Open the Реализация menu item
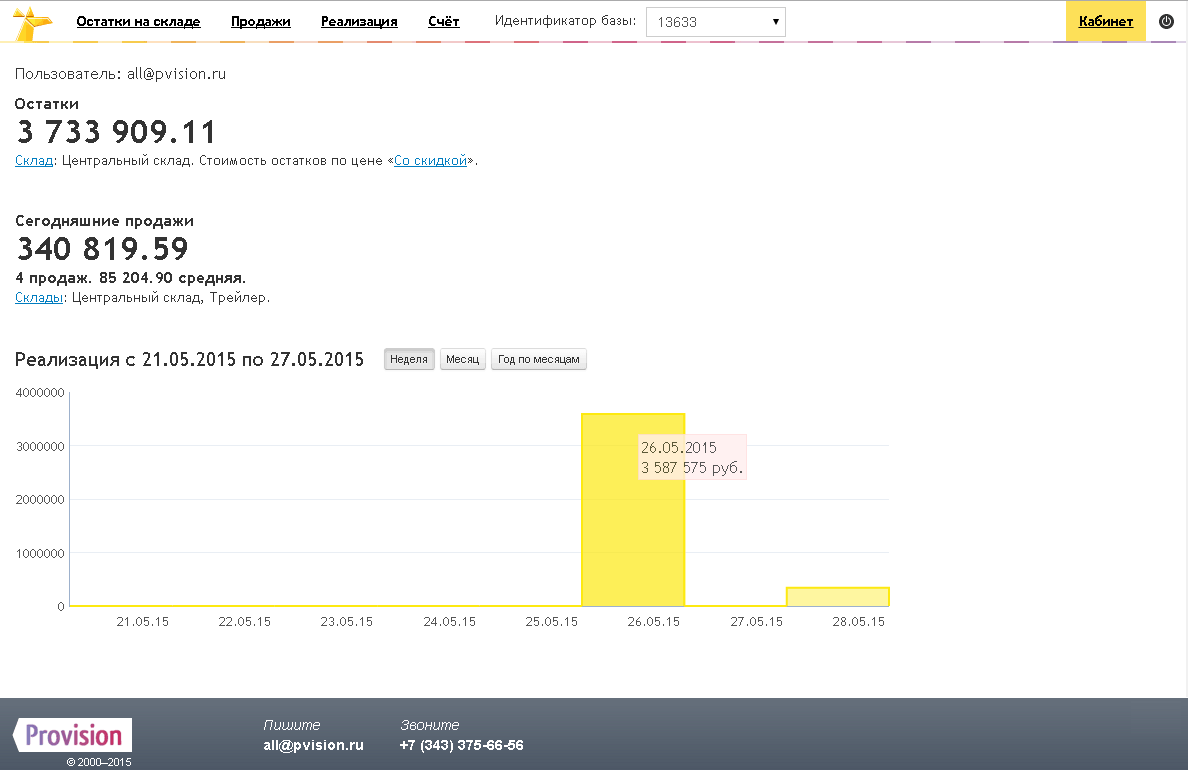Viewport: 1188px width, 770px height. [359, 22]
